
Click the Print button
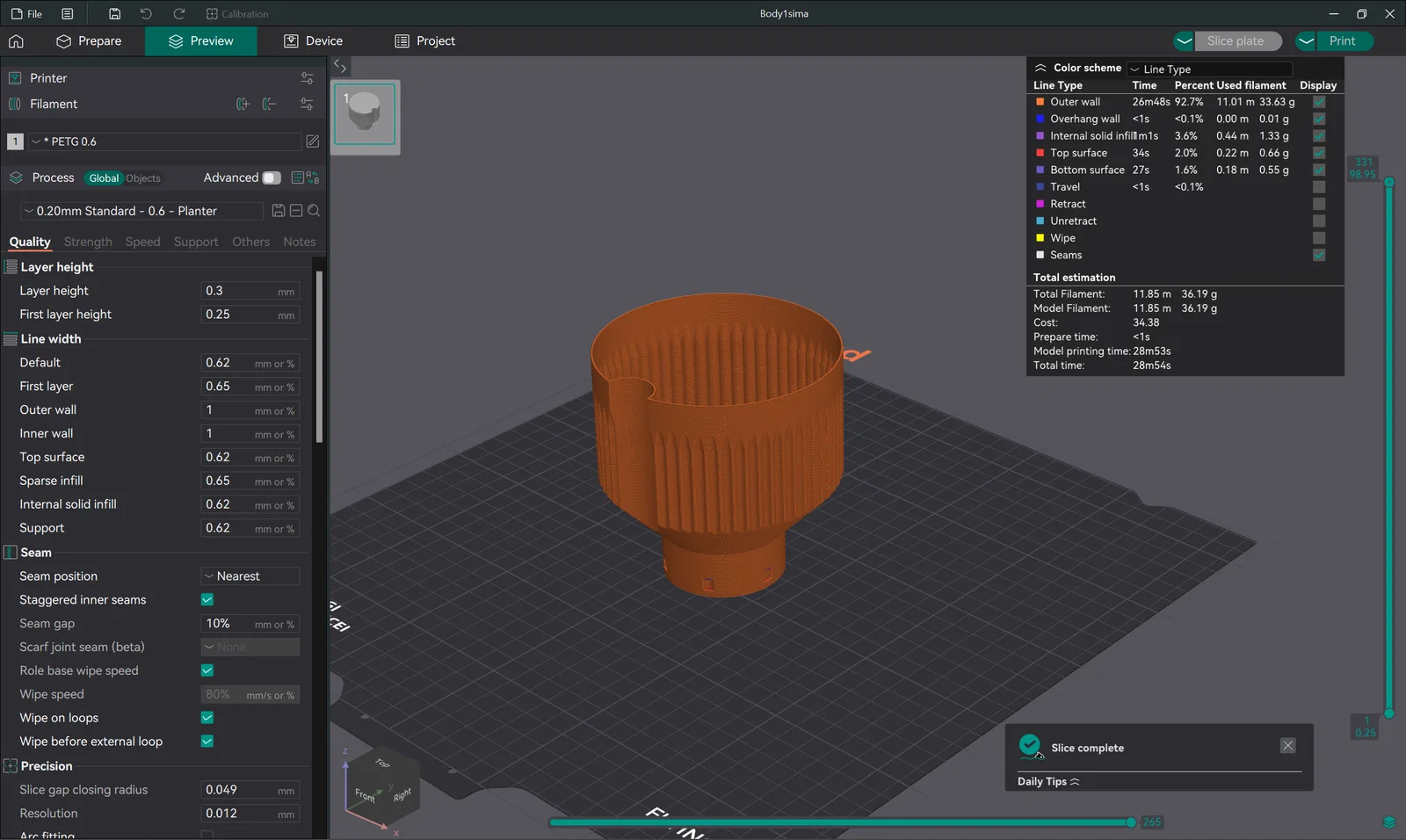point(1341,41)
